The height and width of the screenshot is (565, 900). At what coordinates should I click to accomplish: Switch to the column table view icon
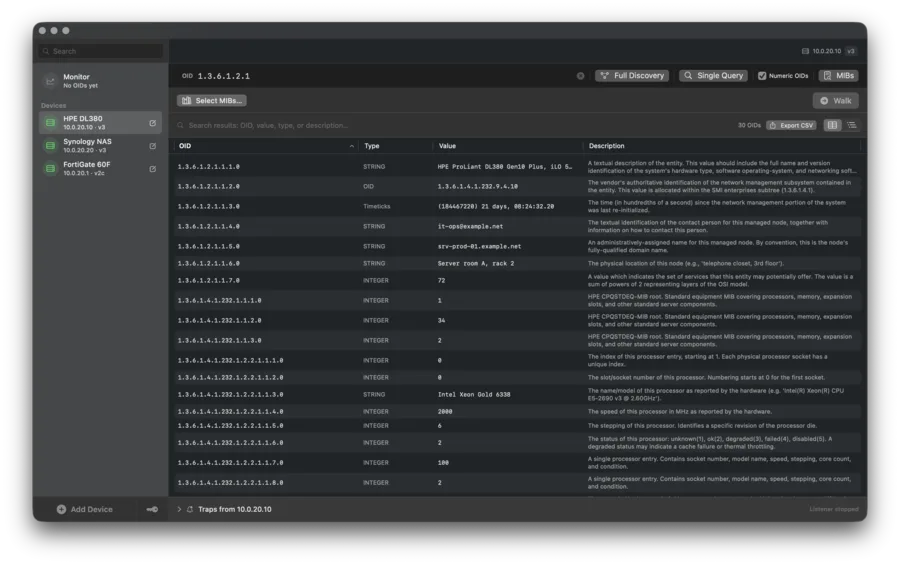pyautogui.click(x=832, y=125)
